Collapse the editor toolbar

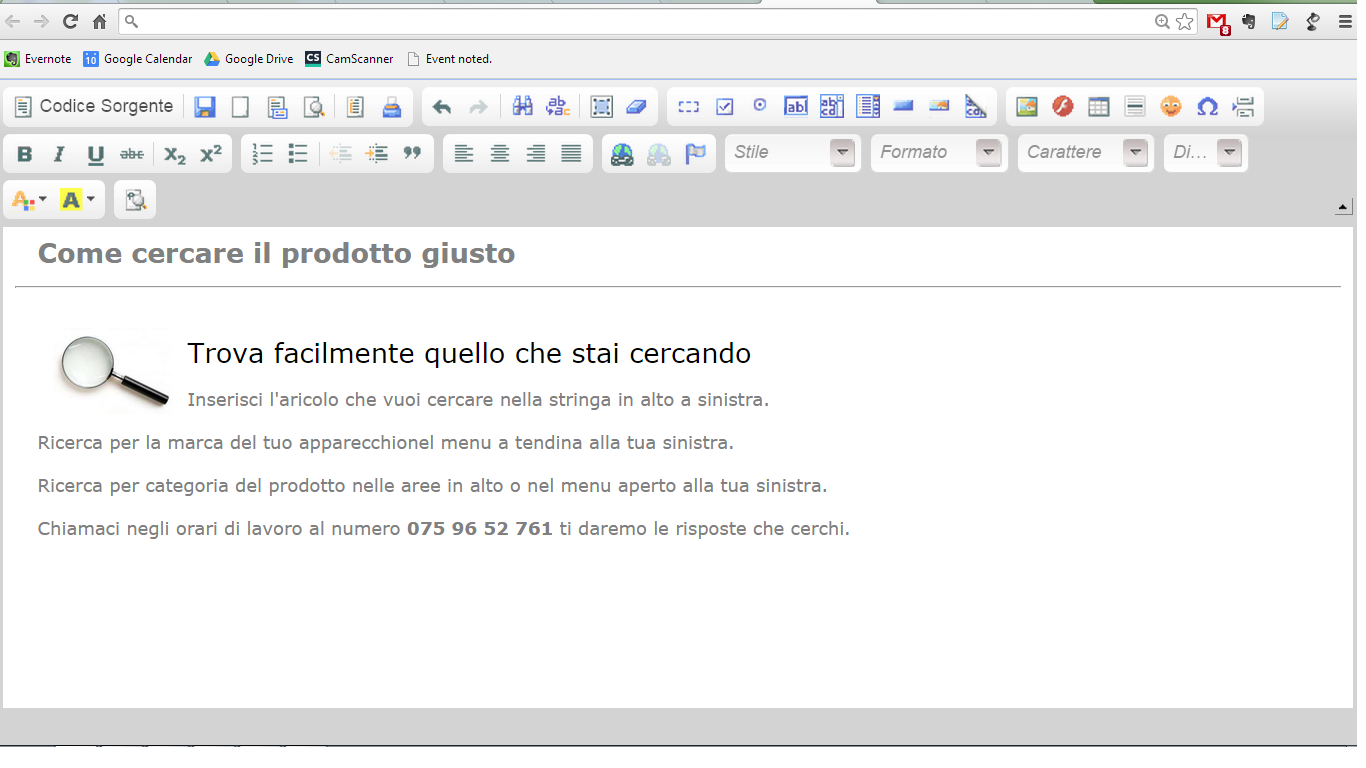1344,207
